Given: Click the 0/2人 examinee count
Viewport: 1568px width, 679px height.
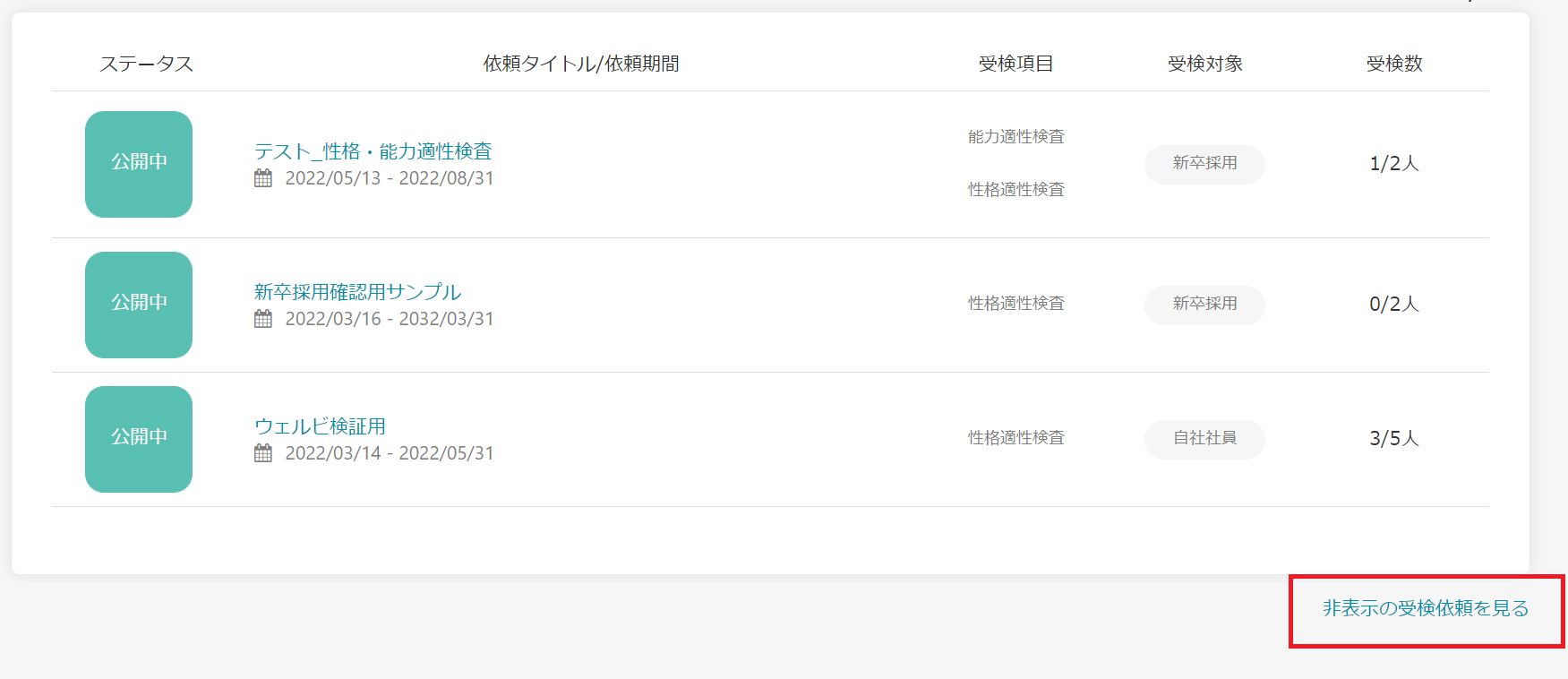Looking at the screenshot, I should pos(1393,305).
